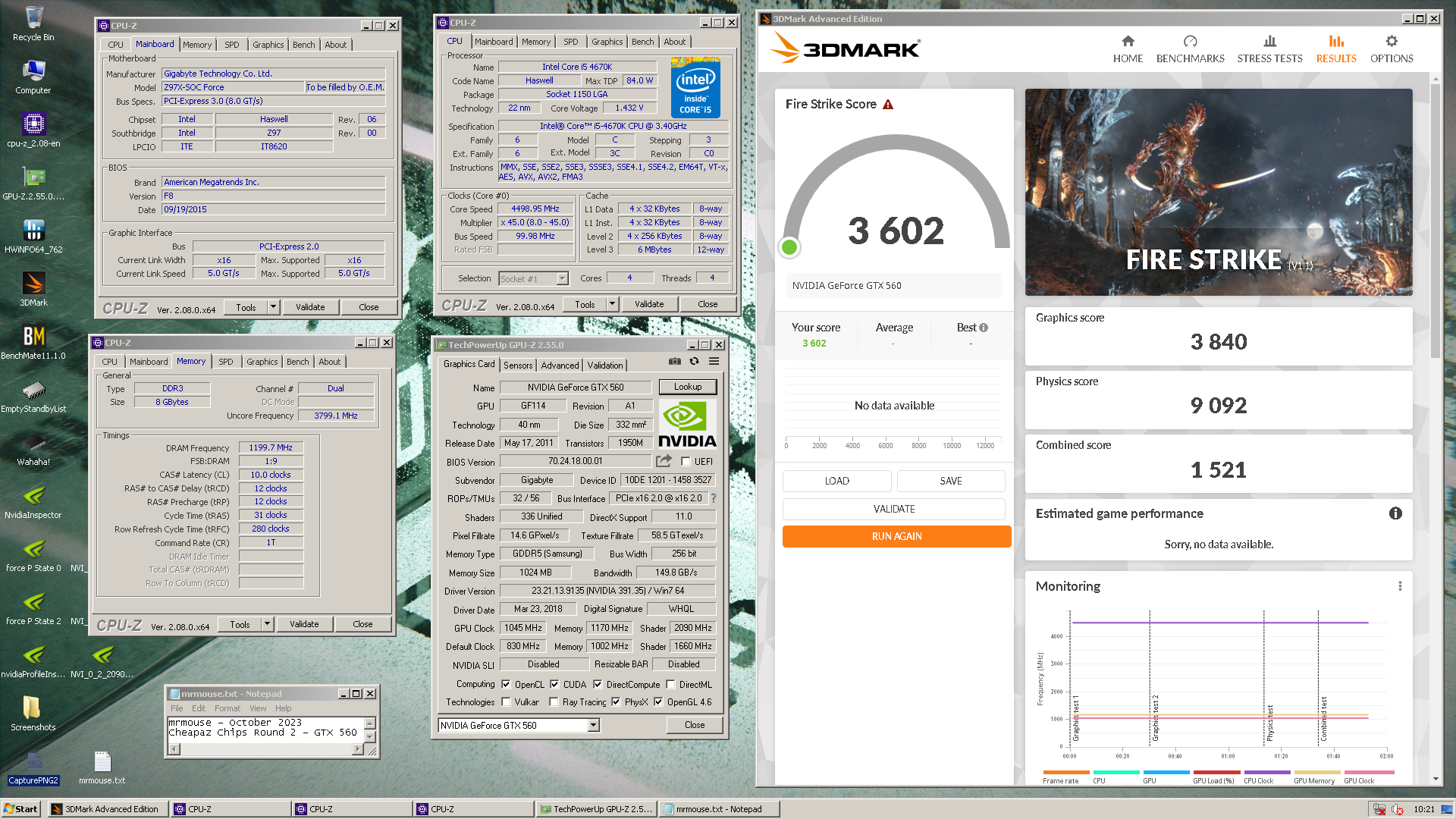Toggle the CUDA checkbox
Viewport: 1456px width, 819px height.
[x=554, y=684]
